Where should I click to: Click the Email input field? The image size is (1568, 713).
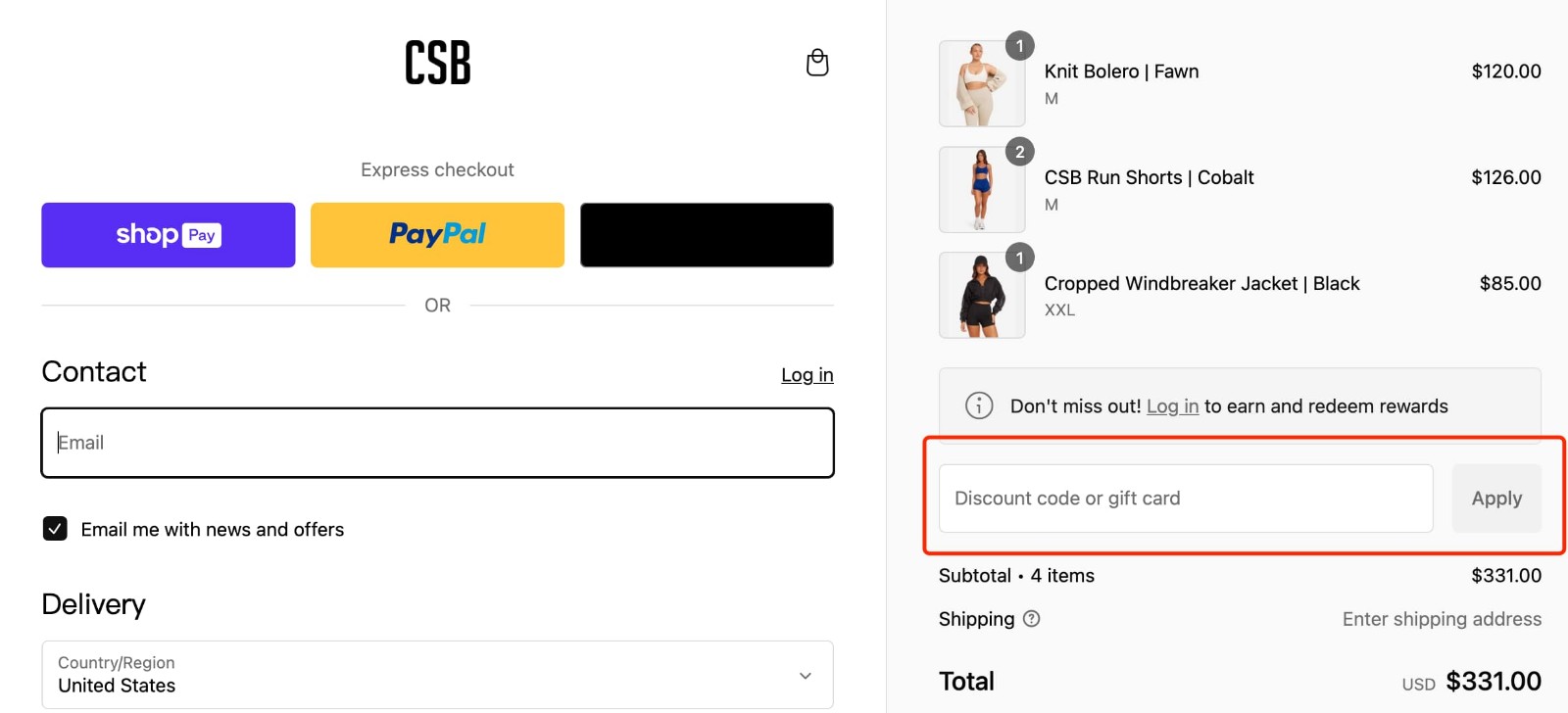pyautogui.click(x=437, y=442)
